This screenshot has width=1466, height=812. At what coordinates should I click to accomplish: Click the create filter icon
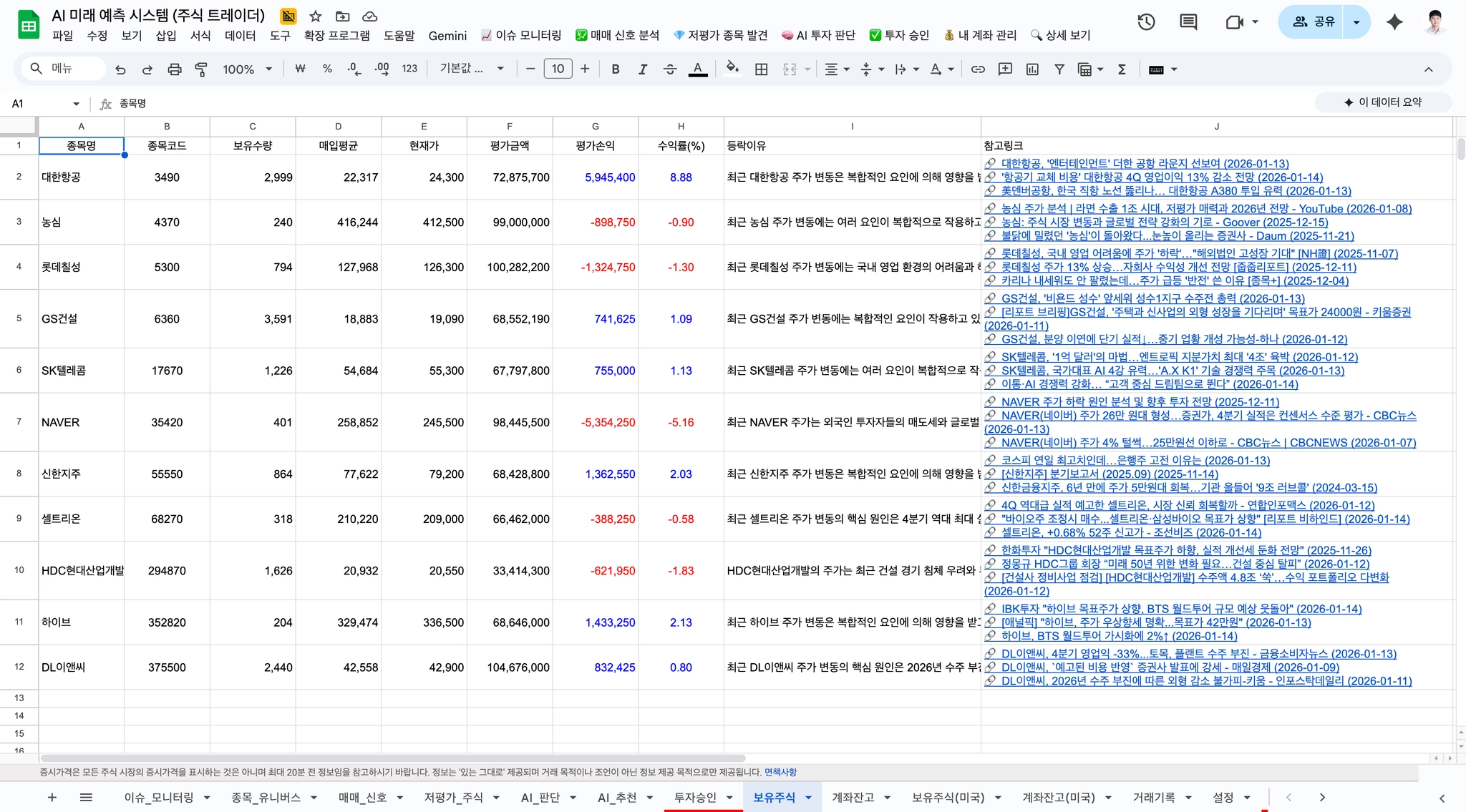[1059, 69]
